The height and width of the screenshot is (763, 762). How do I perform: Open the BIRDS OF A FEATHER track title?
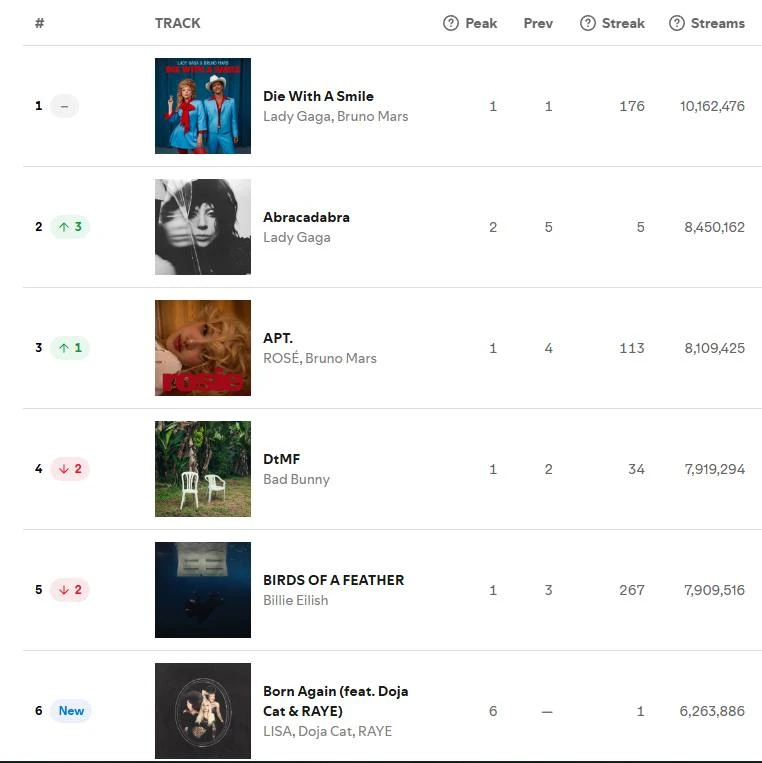tap(333, 580)
